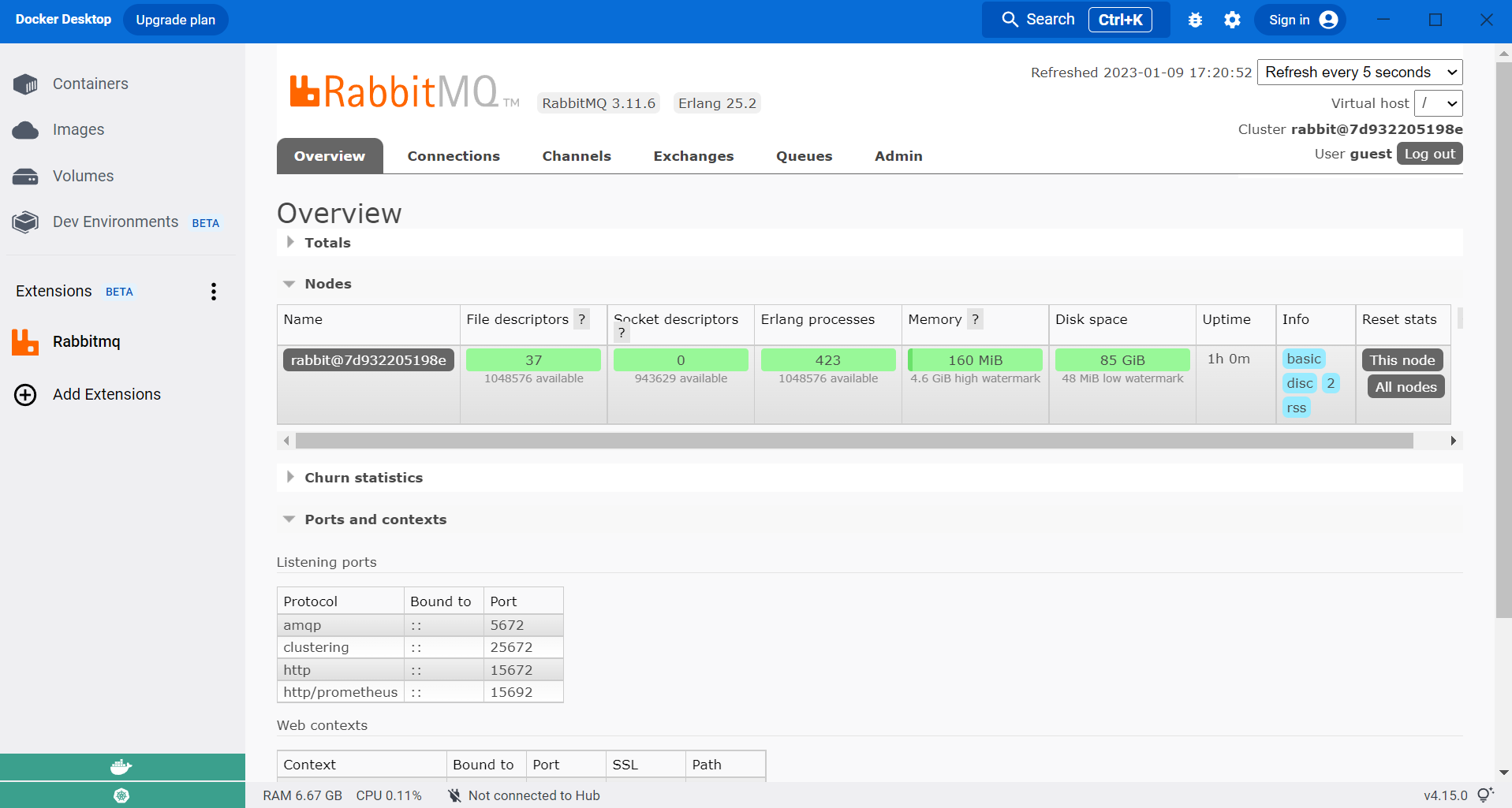The image size is (1512, 808).
Task: Click the horizontal scrollbar right arrow
Action: point(1453,441)
